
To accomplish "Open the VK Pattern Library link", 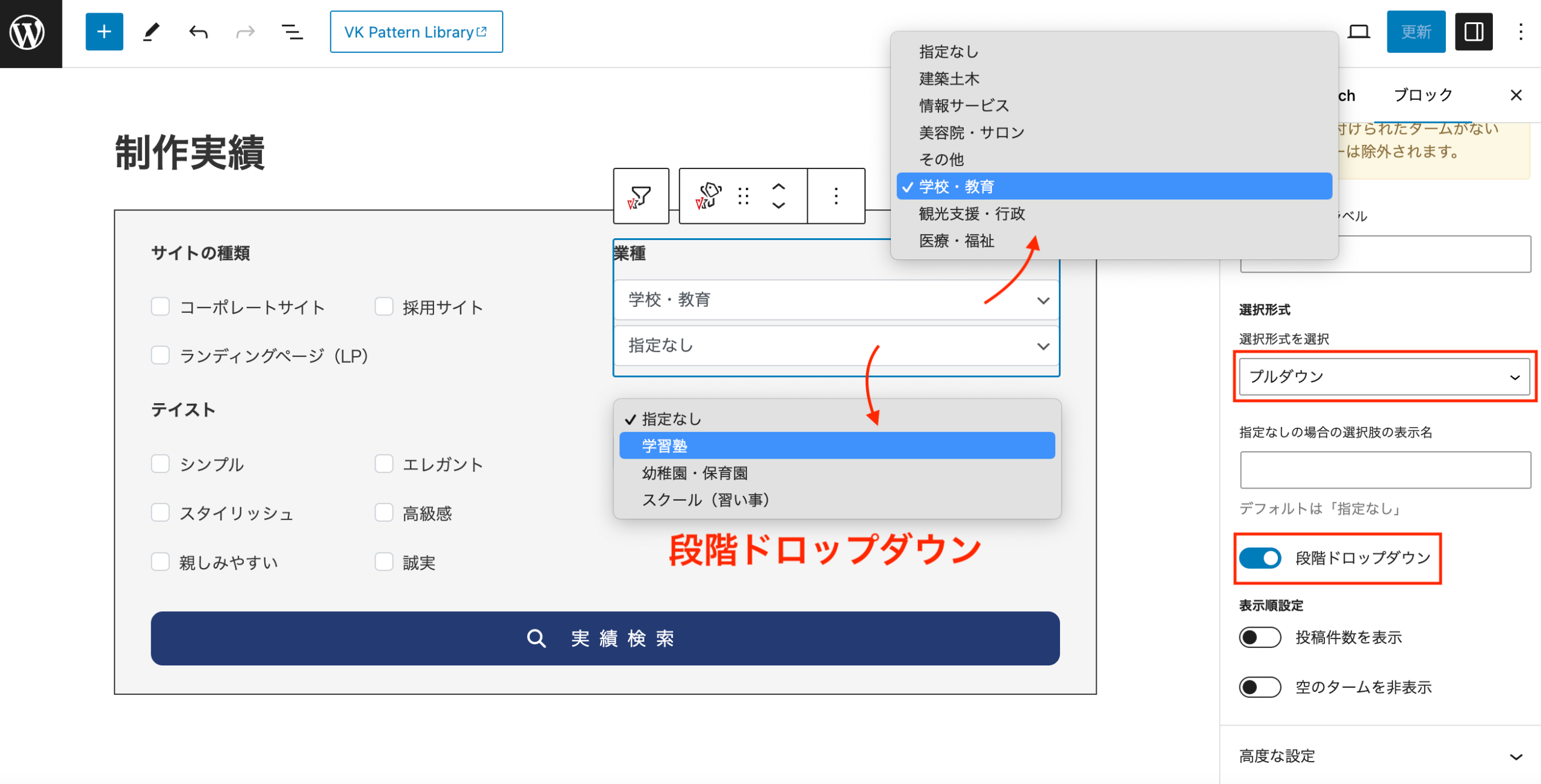I will (x=416, y=31).
